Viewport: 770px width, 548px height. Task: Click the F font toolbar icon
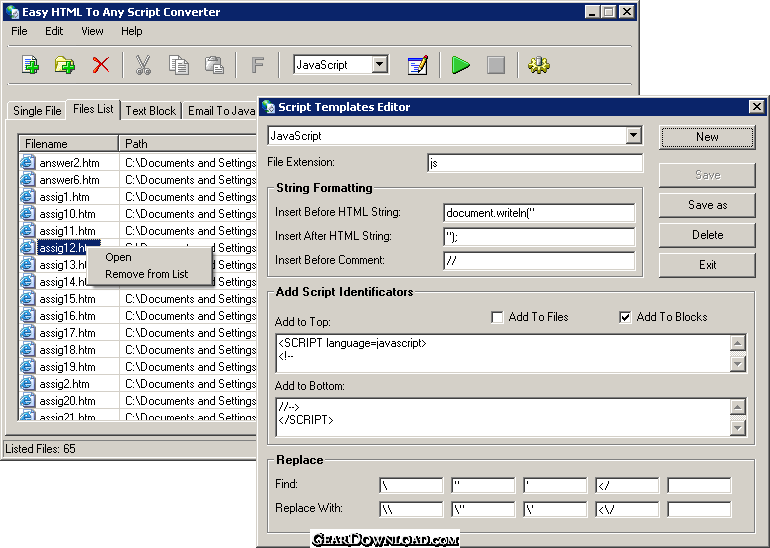click(x=257, y=65)
